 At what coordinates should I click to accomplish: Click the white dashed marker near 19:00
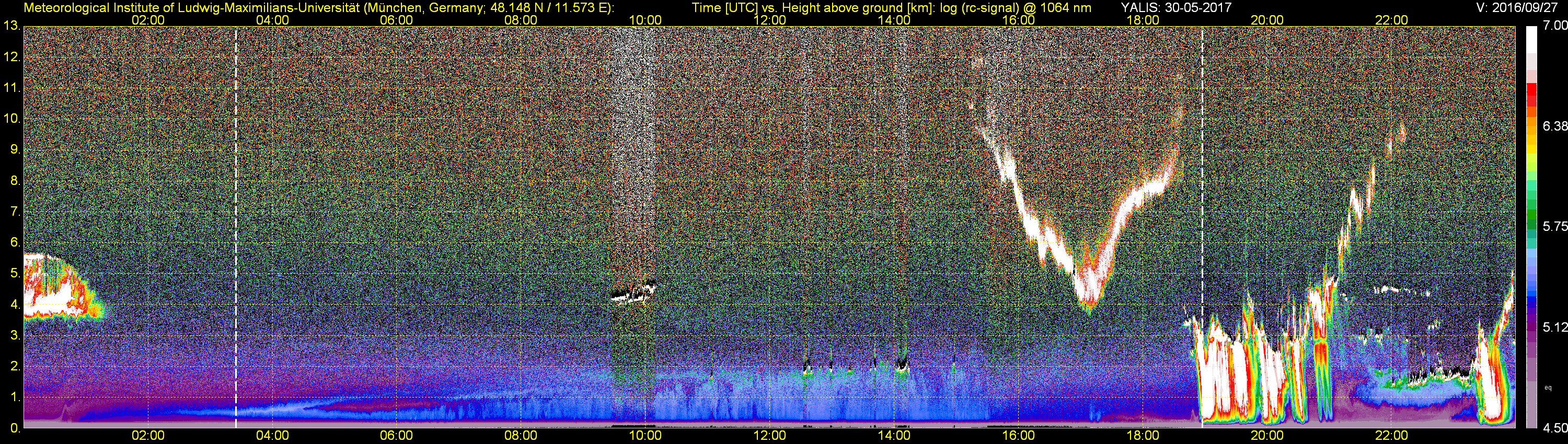coord(1202,227)
